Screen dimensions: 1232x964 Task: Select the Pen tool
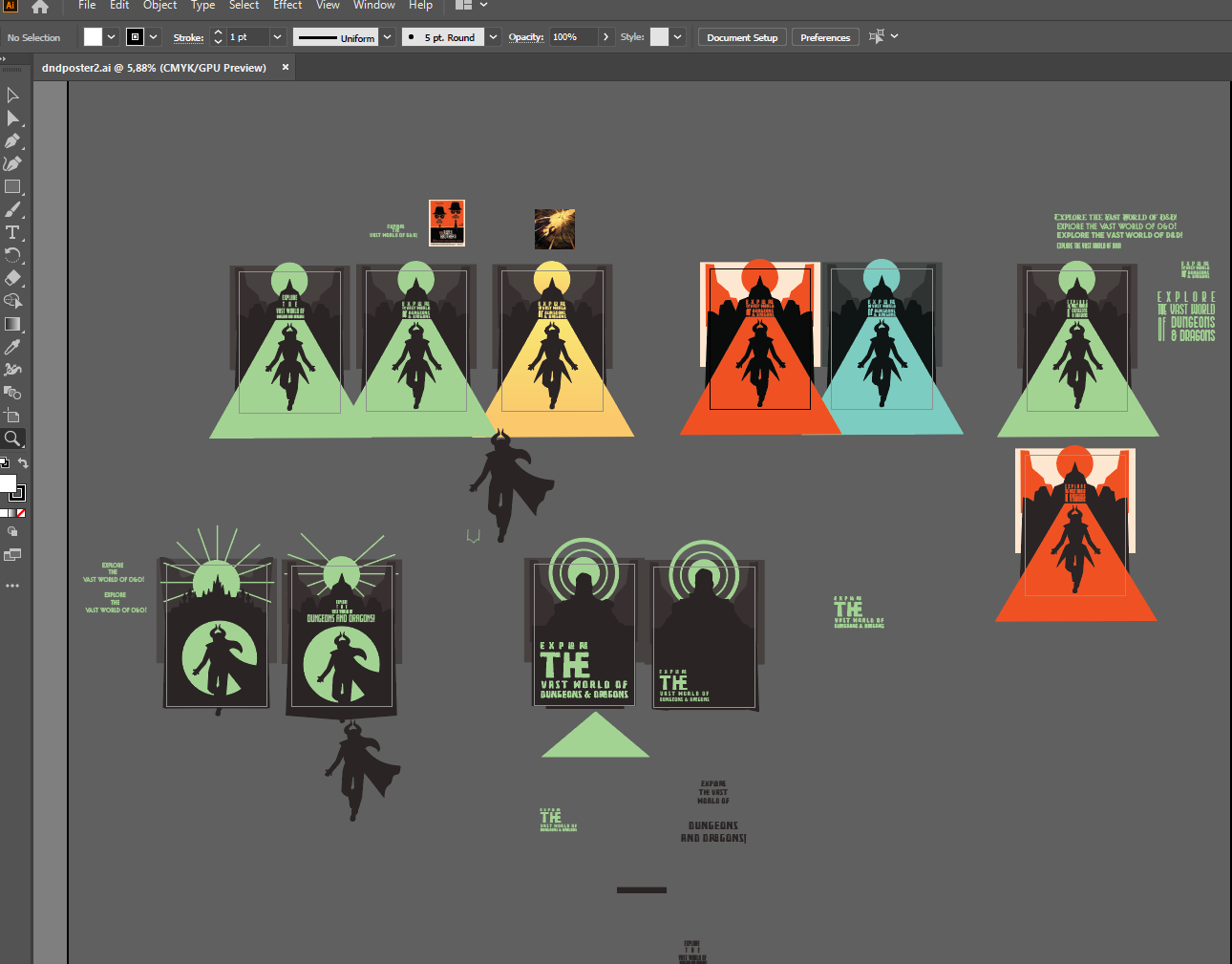[12, 140]
